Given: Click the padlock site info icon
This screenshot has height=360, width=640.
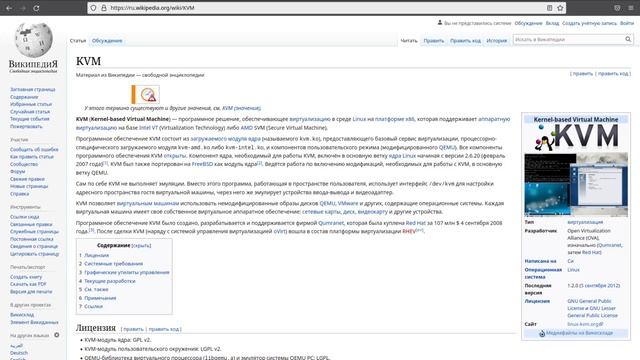Looking at the screenshot, I should point(104,8).
